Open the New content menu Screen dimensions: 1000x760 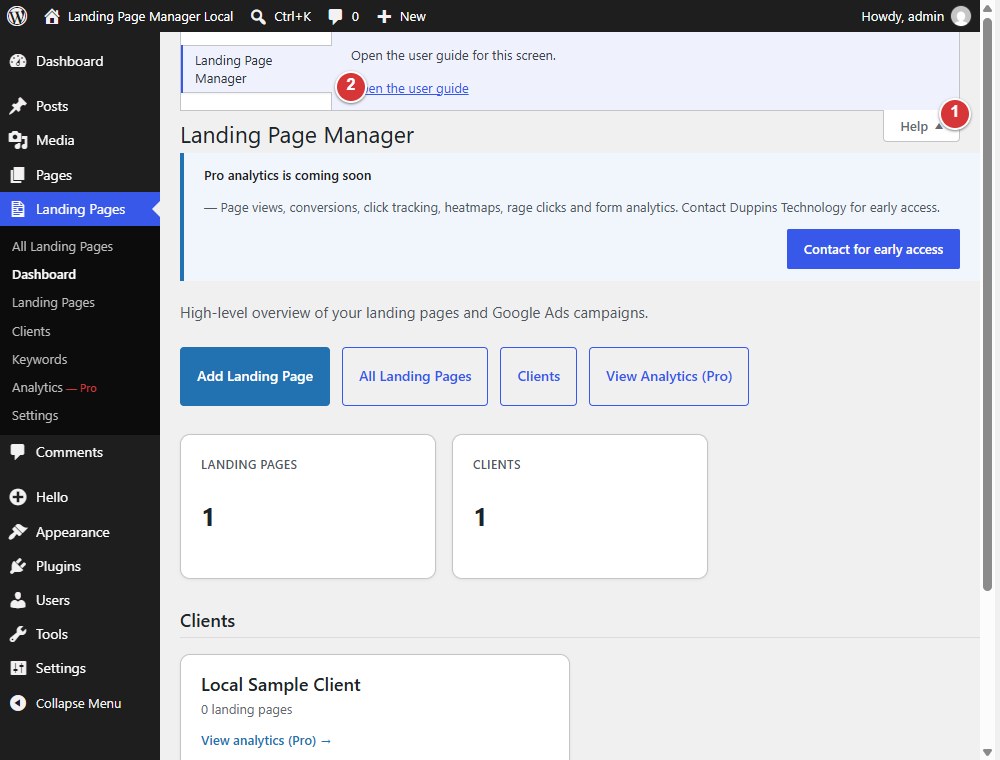[401, 17]
